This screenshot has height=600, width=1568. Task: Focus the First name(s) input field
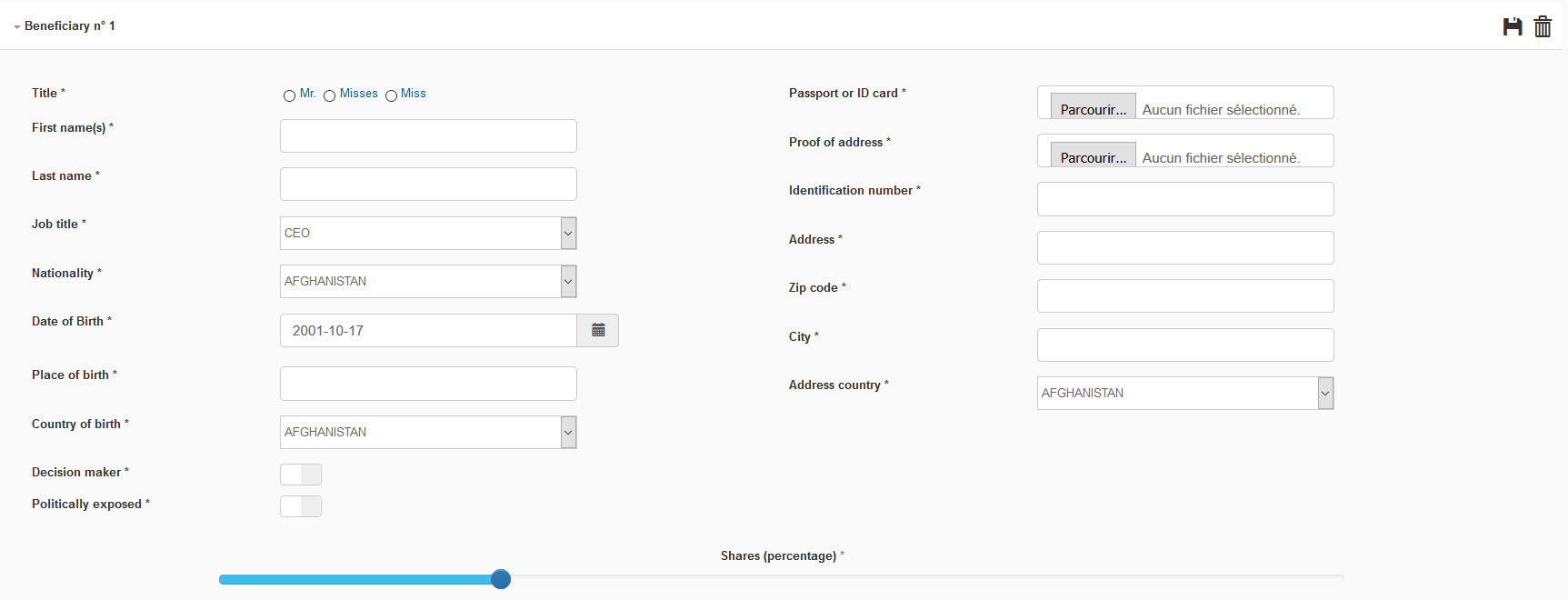428,135
